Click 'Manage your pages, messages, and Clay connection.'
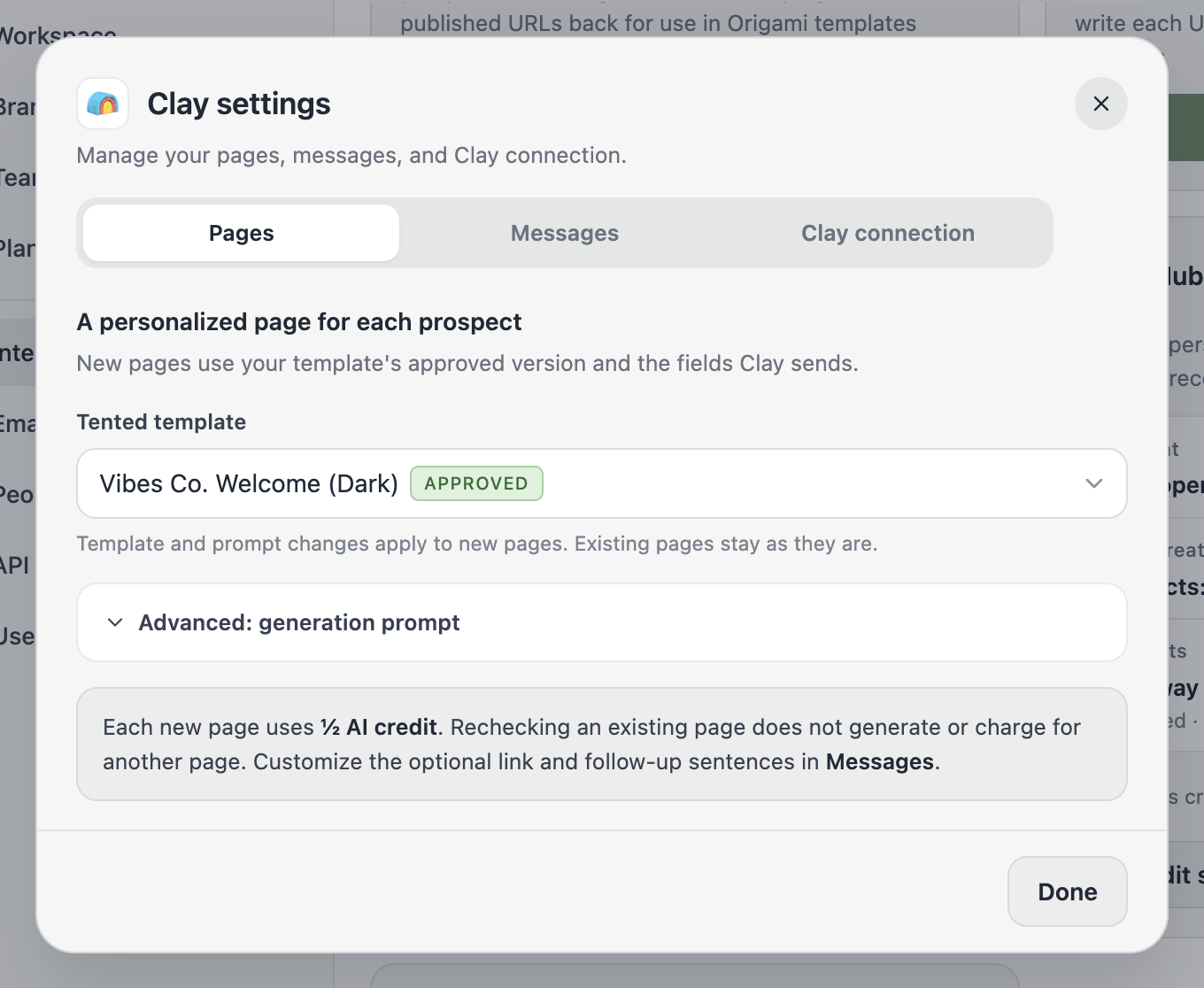 point(351,156)
